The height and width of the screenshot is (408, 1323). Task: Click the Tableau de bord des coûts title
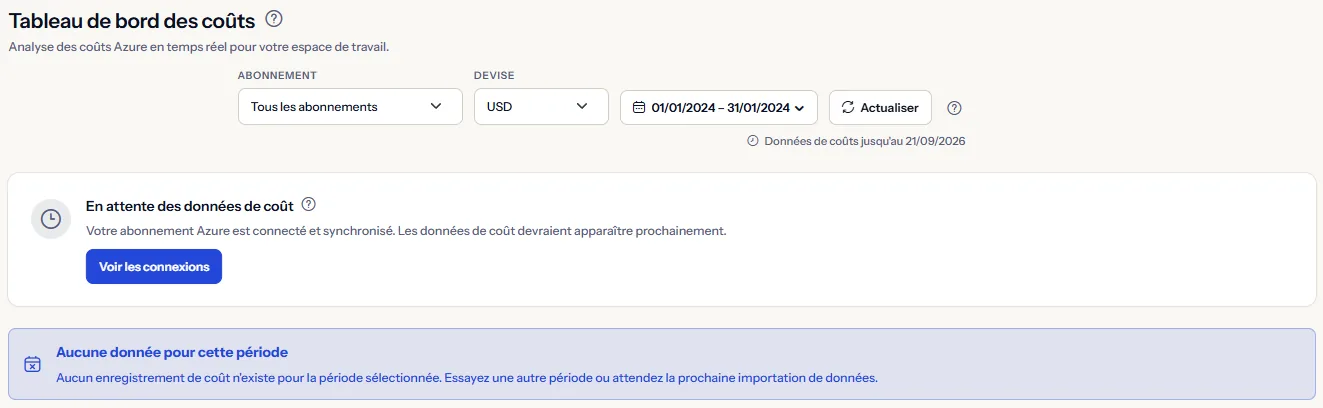132,19
